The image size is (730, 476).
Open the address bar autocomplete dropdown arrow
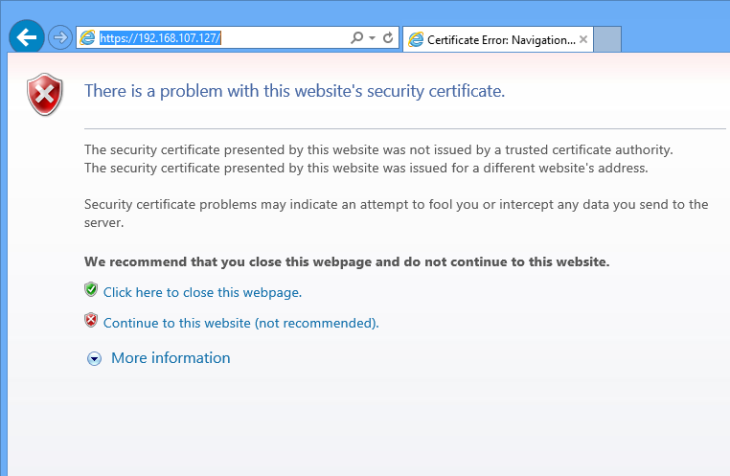tap(372, 38)
